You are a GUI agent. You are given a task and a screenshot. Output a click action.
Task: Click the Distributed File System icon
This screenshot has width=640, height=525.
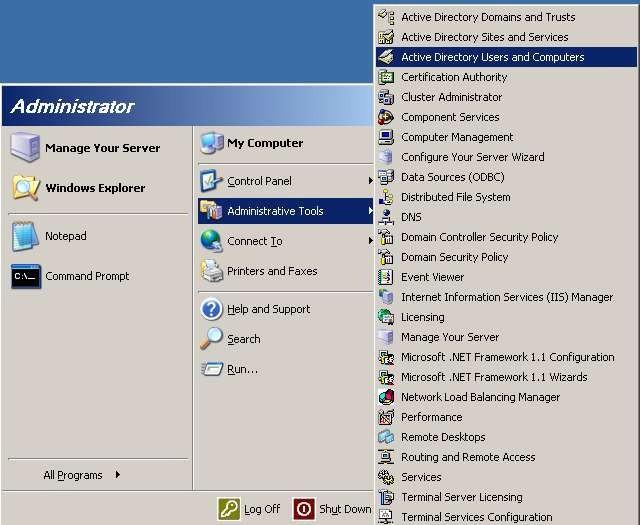[x=386, y=197]
